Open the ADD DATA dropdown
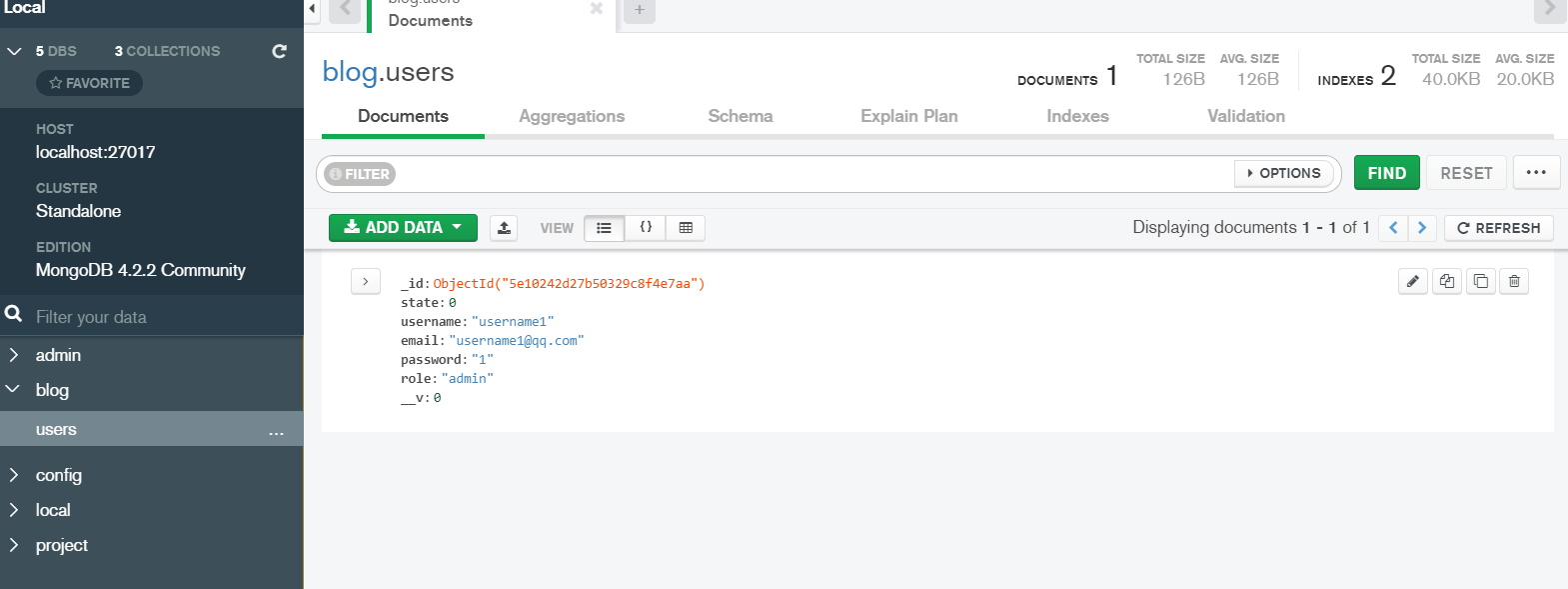This screenshot has width=1568, height=589. coord(403,228)
